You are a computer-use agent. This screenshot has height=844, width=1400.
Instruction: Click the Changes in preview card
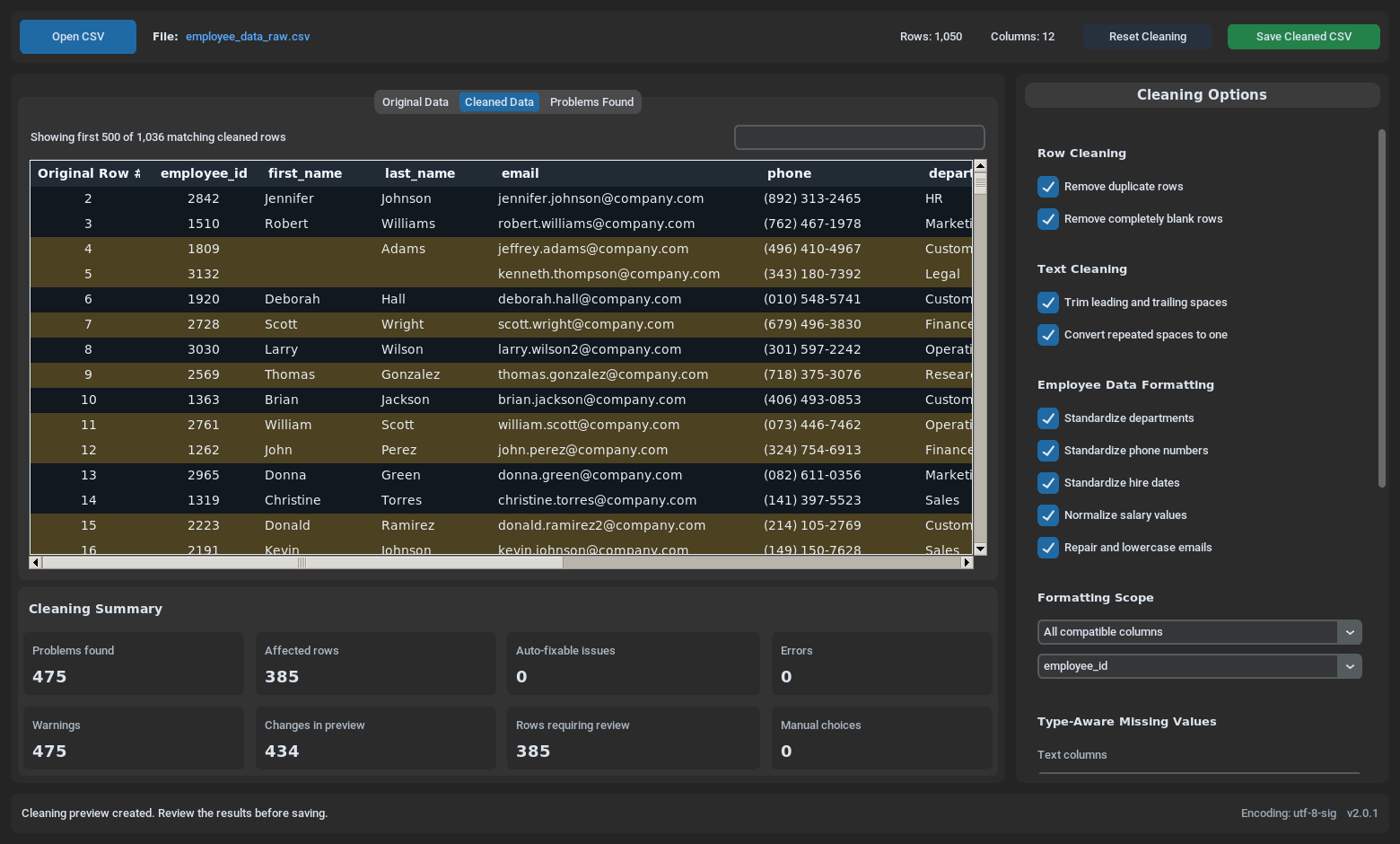(x=376, y=738)
